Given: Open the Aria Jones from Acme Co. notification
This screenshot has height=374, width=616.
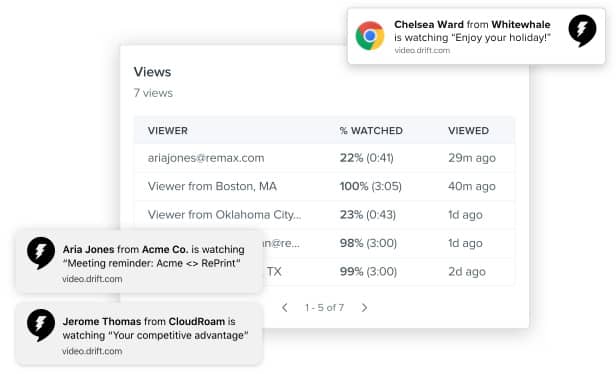Looking at the screenshot, I should (139, 261).
